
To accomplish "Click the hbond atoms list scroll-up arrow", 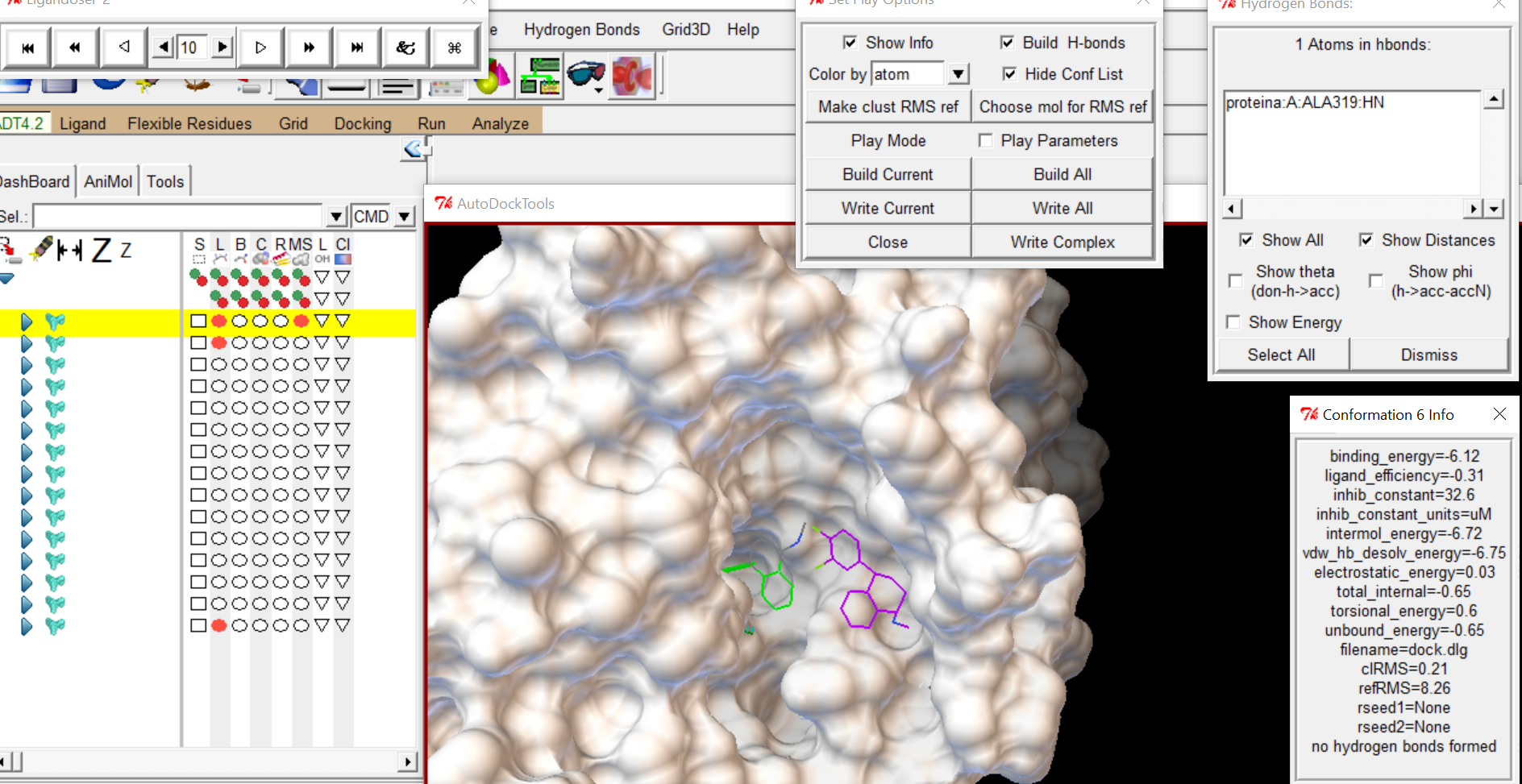I will pyautogui.click(x=1494, y=99).
